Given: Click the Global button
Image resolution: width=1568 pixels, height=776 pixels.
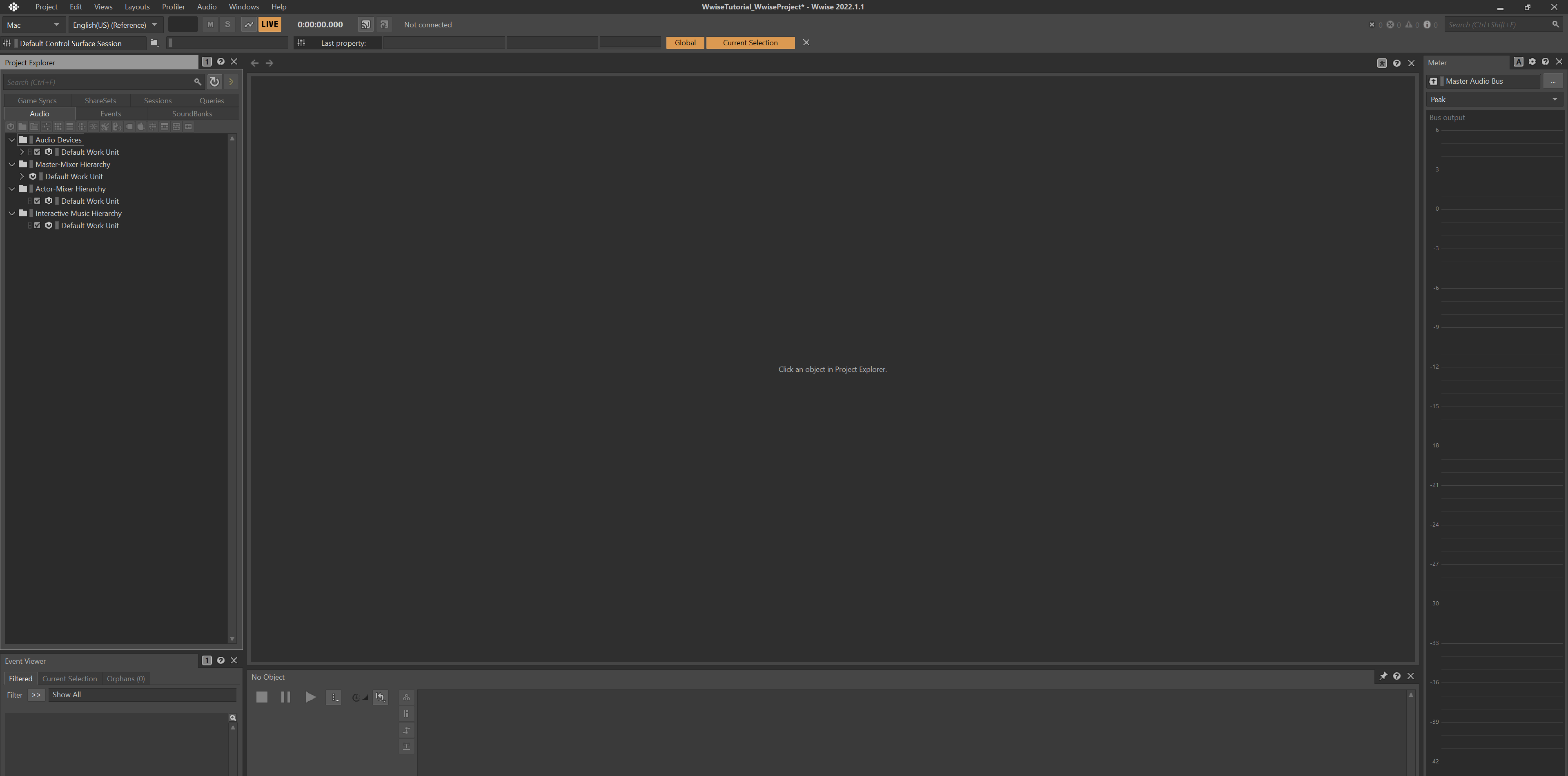Looking at the screenshot, I should (685, 42).
